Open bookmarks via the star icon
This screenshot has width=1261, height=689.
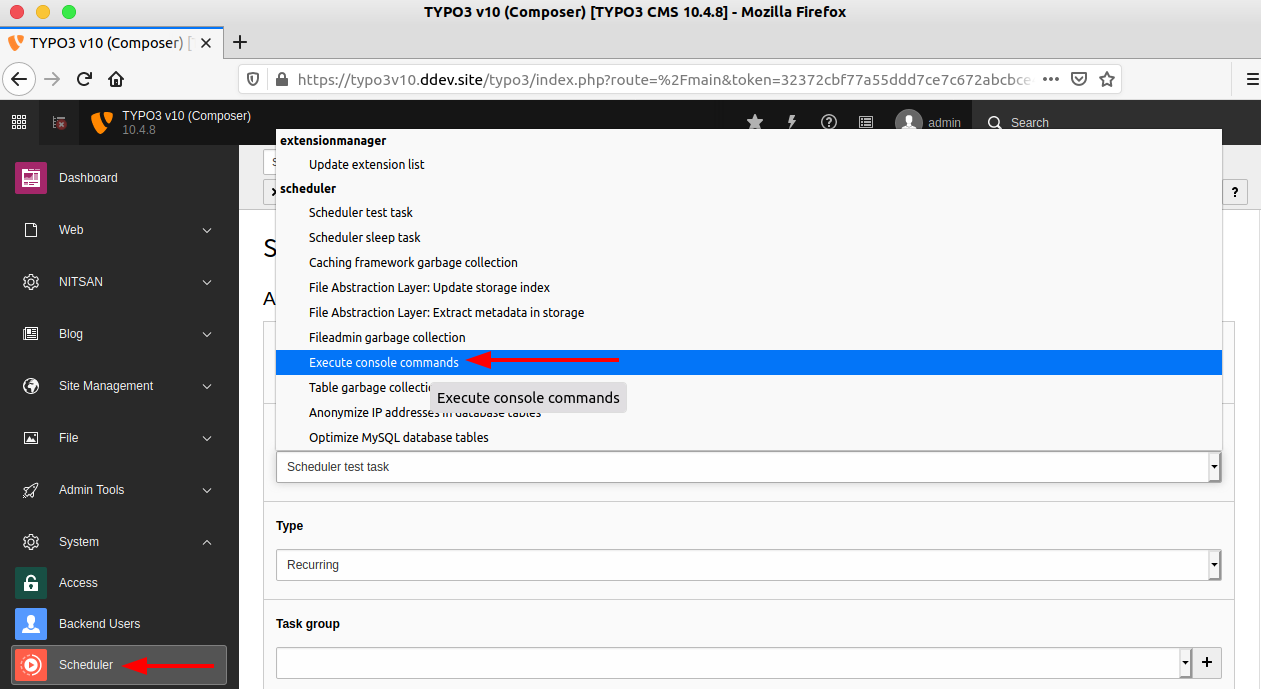coord(754,122)
